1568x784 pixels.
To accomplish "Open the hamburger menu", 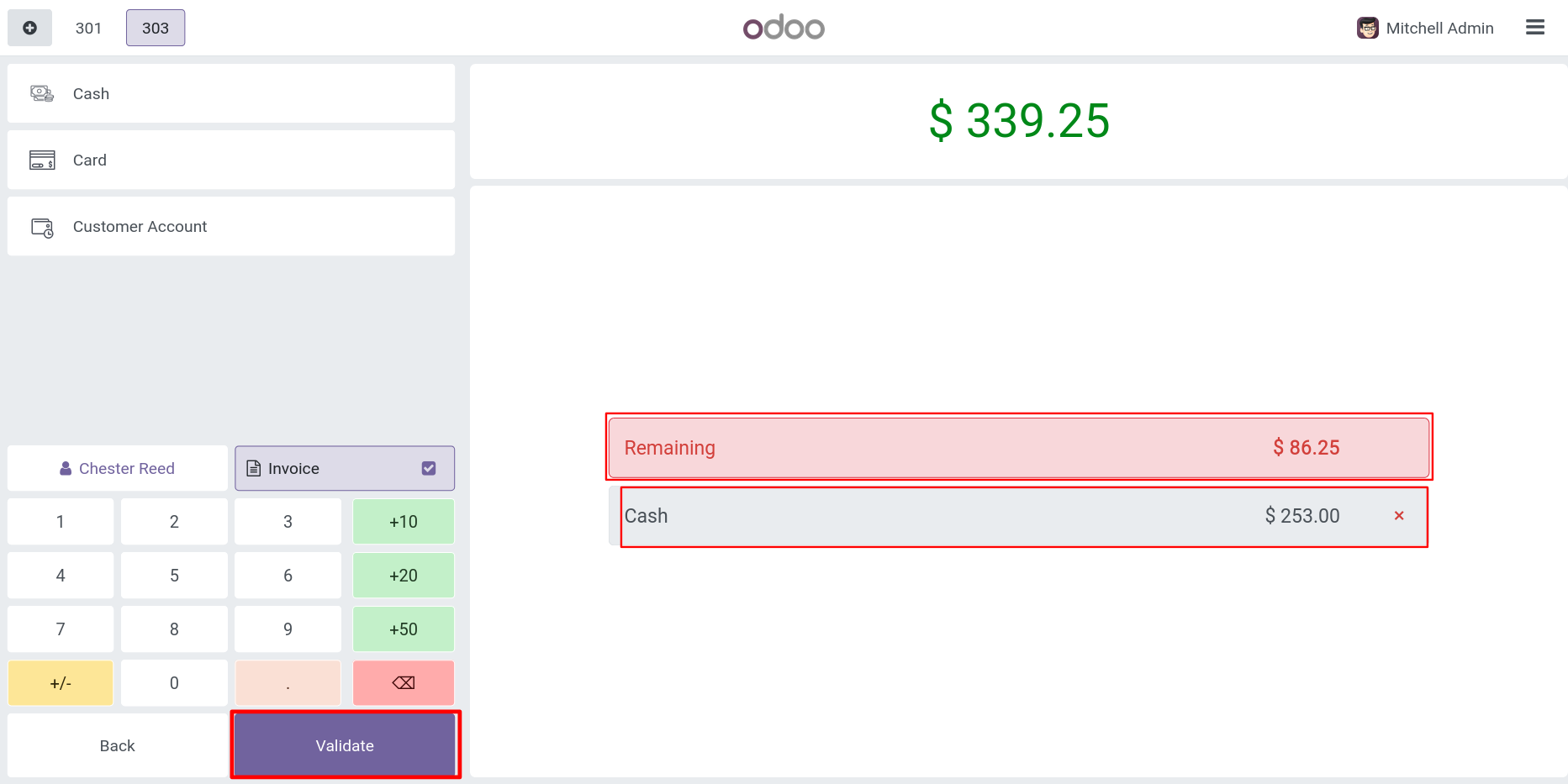I will click(x=1535, y=28).
